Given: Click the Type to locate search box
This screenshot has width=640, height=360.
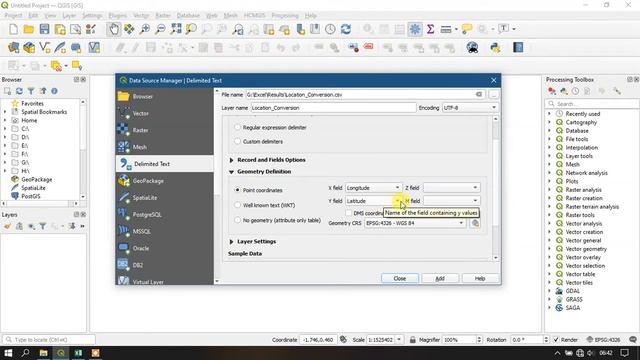Looking at the screenshot, I should coord(49,340).
